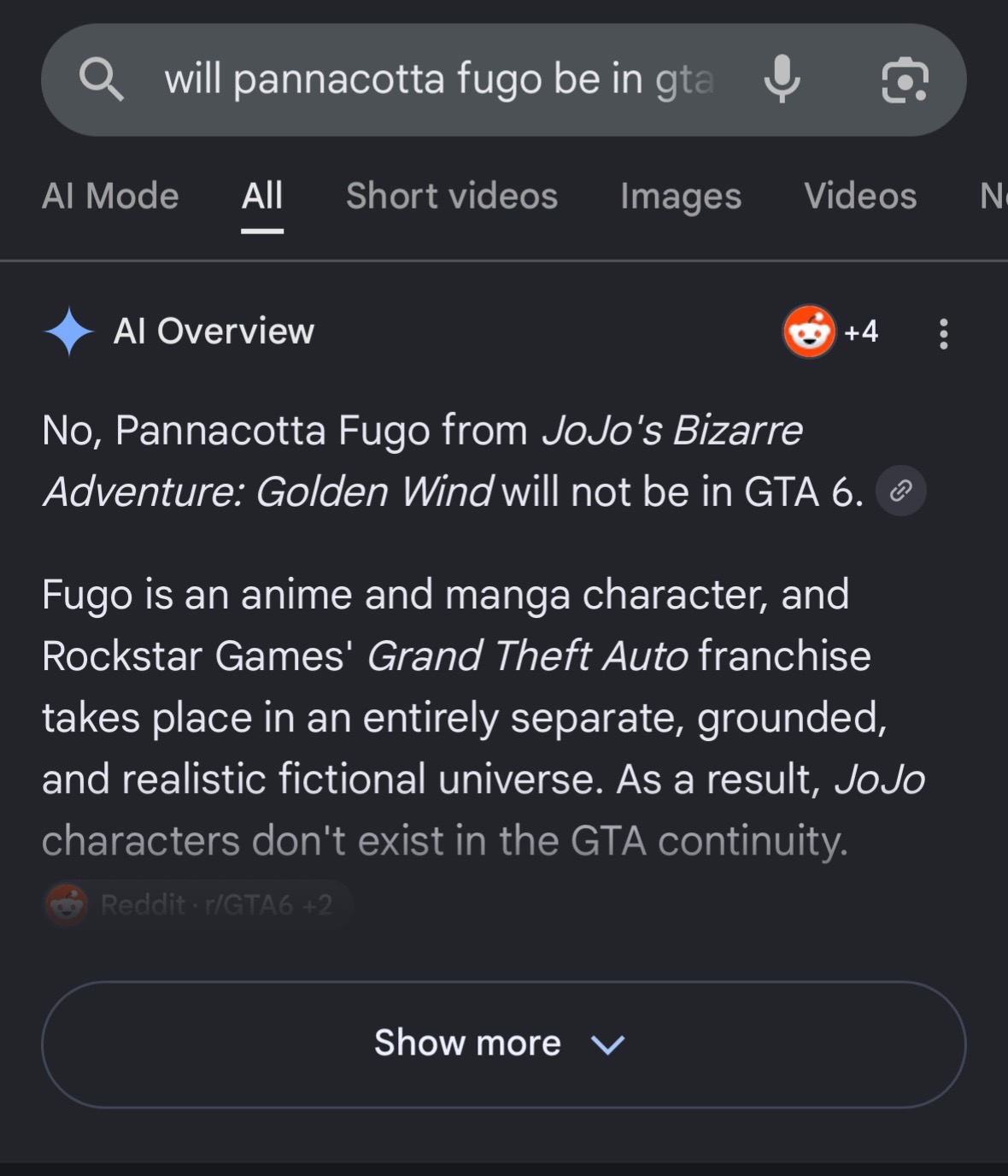1008x1176 pixels.
Task: Switch to the AI Mode tab
Action: click(110, 196)
